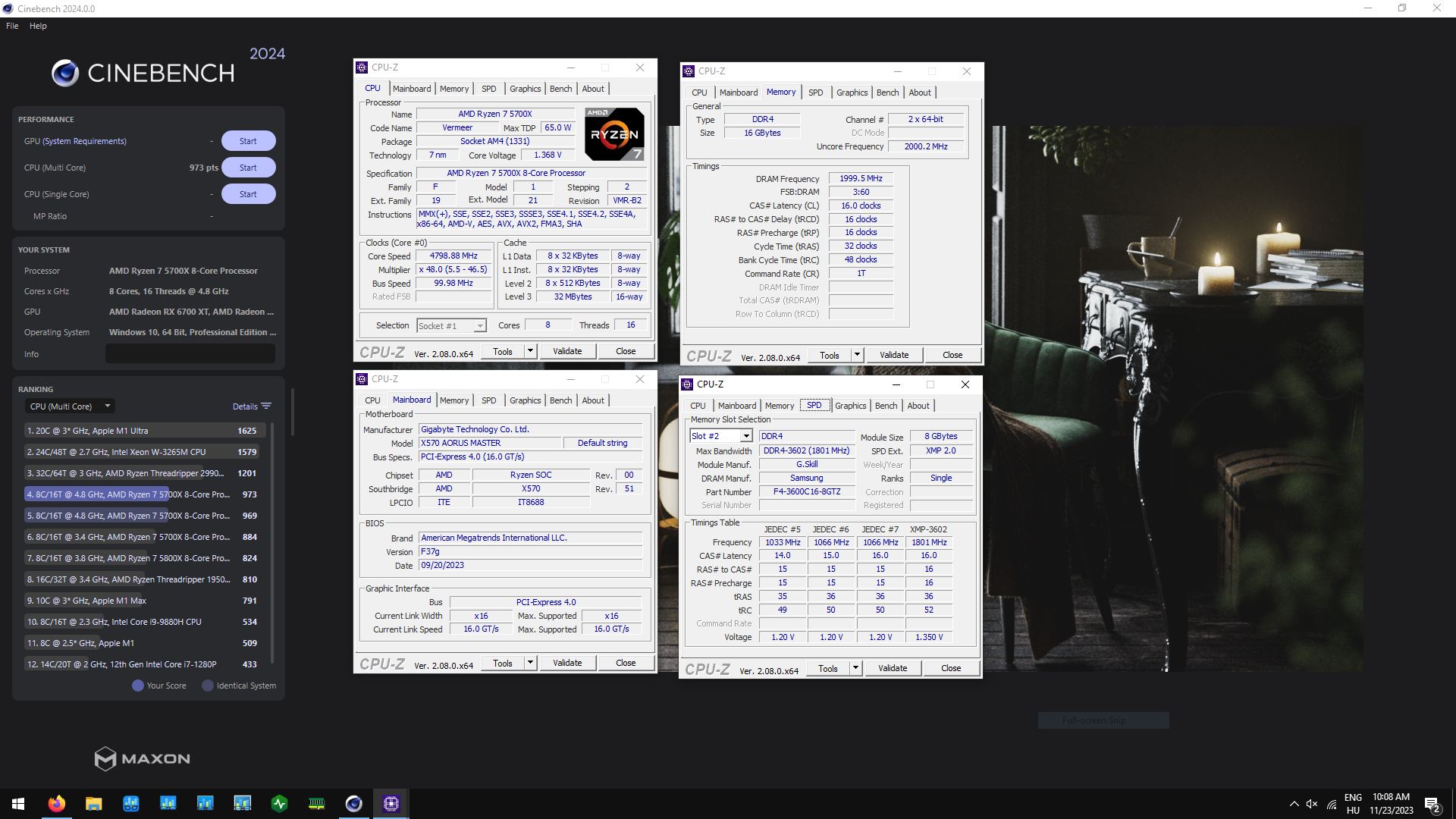Click the Ryzen 7 logo in CPU-Z

(614, 134)
